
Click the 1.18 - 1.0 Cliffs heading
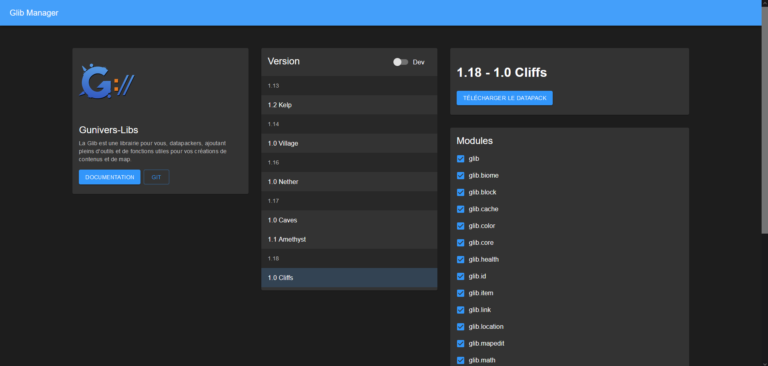[502, 73]
